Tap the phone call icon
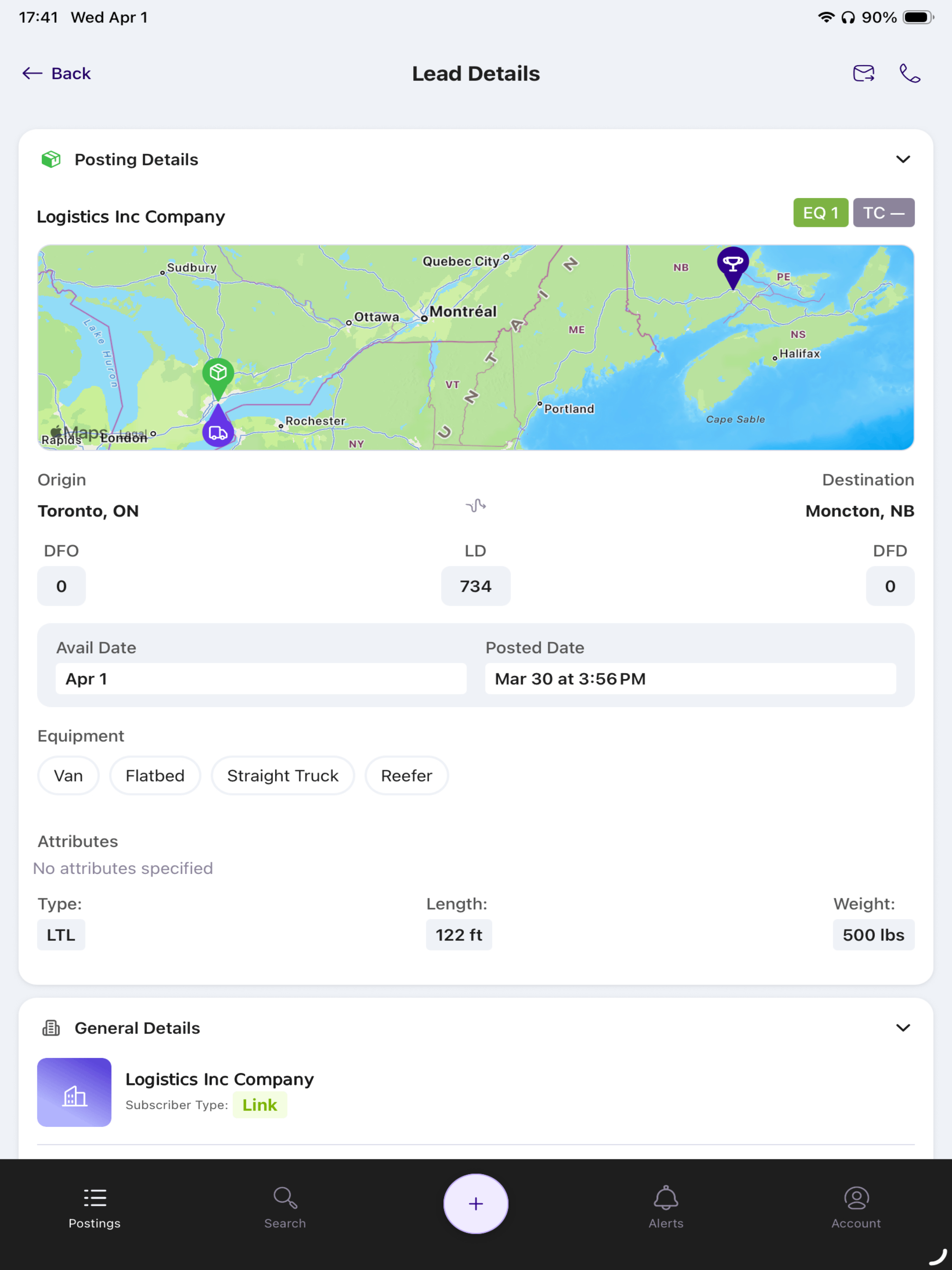This screenshot has height=1270, width=952. coord(910,73)
